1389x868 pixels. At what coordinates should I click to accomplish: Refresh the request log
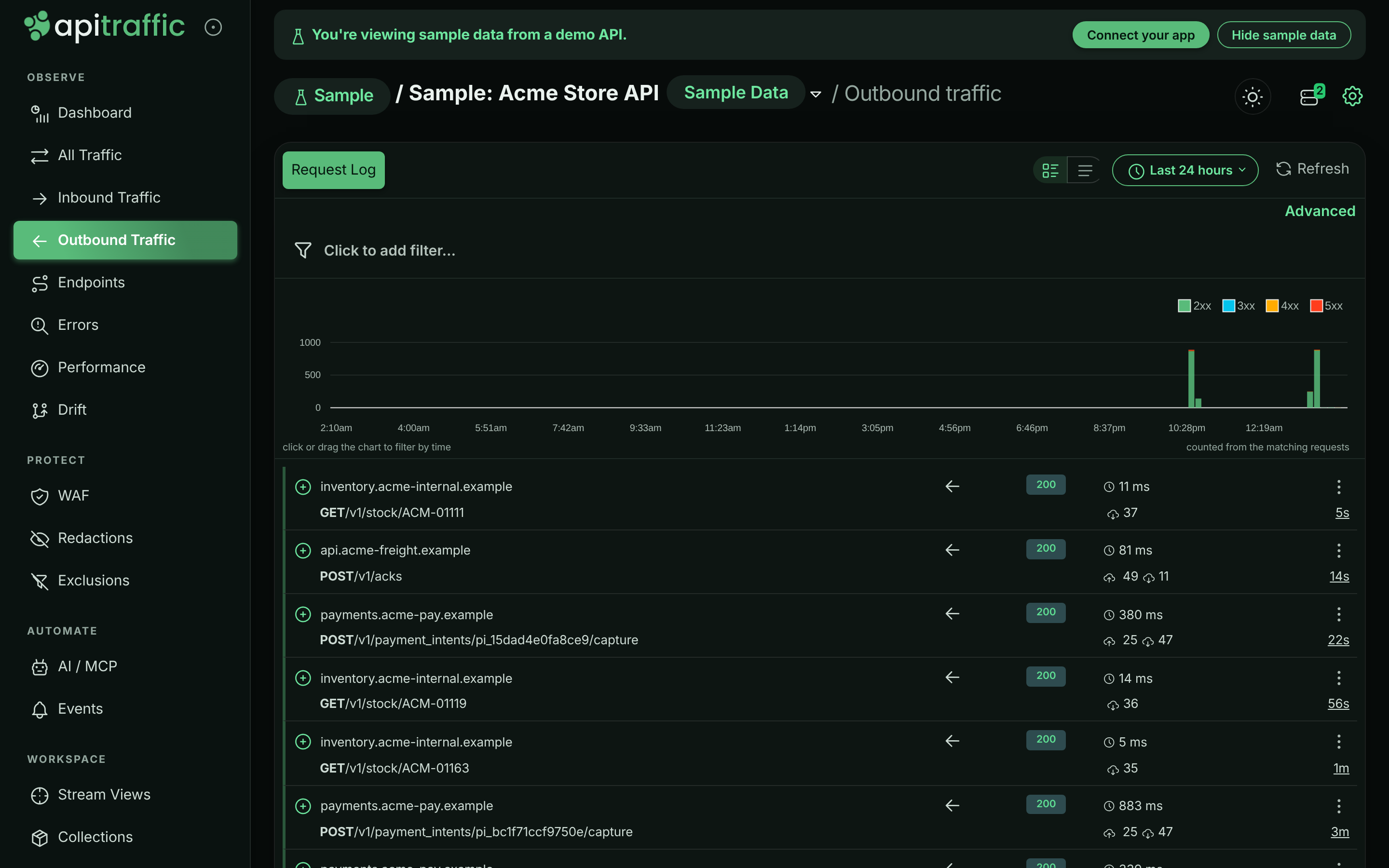tap(1312, 169)
